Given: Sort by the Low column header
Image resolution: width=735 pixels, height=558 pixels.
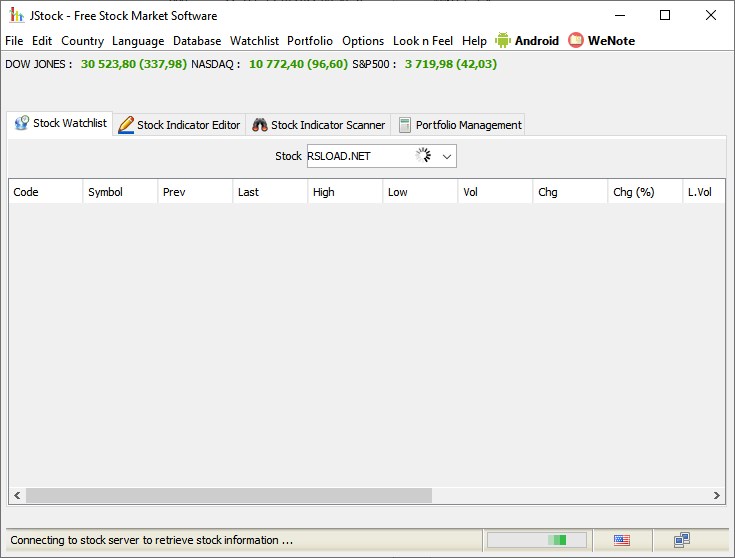Looking at the screenshot, I should [x=420, y=192].
